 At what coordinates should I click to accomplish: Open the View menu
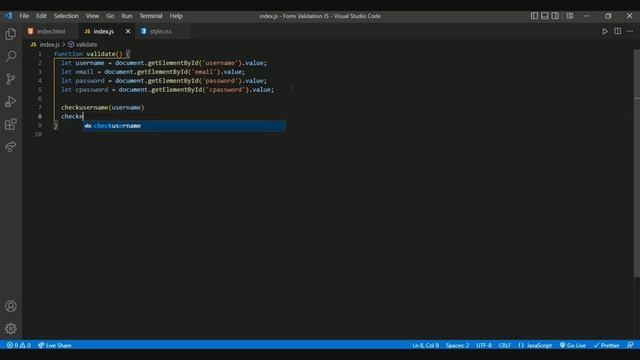(92, 16)
